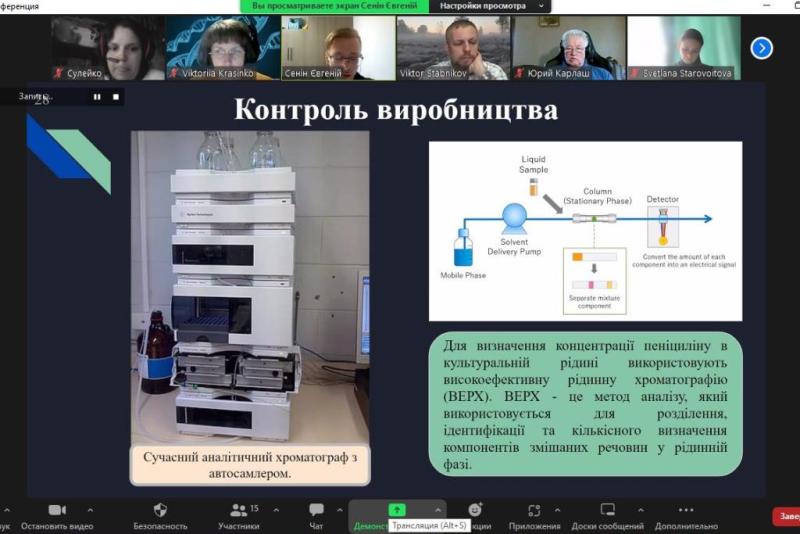
Task: Select Сулейко's video thumbnail
Action: point(108,48)
